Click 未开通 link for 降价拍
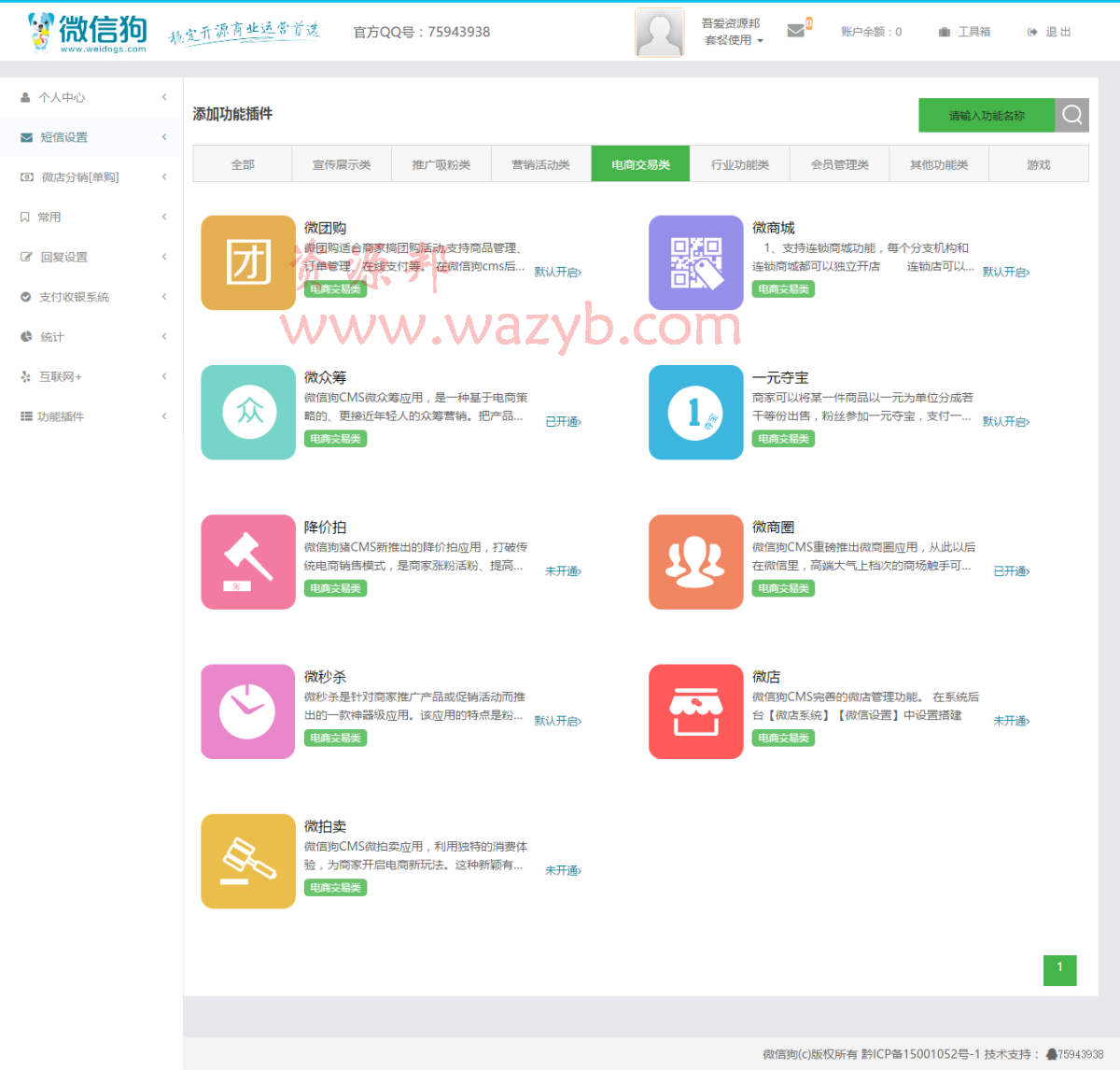The height and width of the screenshot is (1070, 1120). [x=564, y=571]
